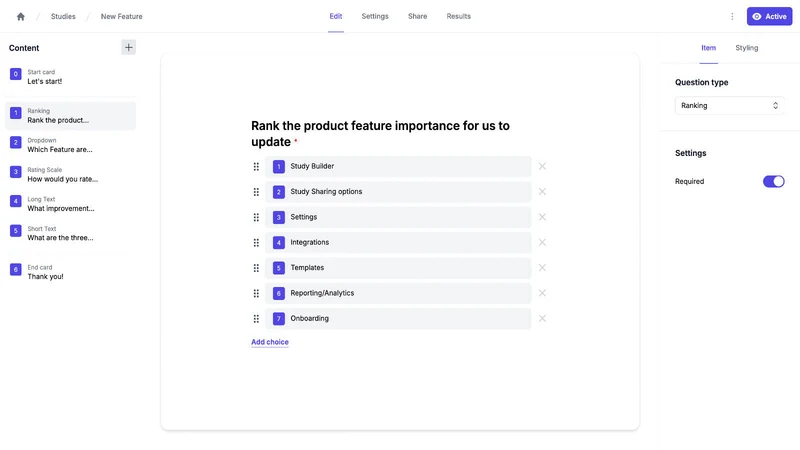
Task: Delete the Onboarding choice
Action: [x=542, y=318]
